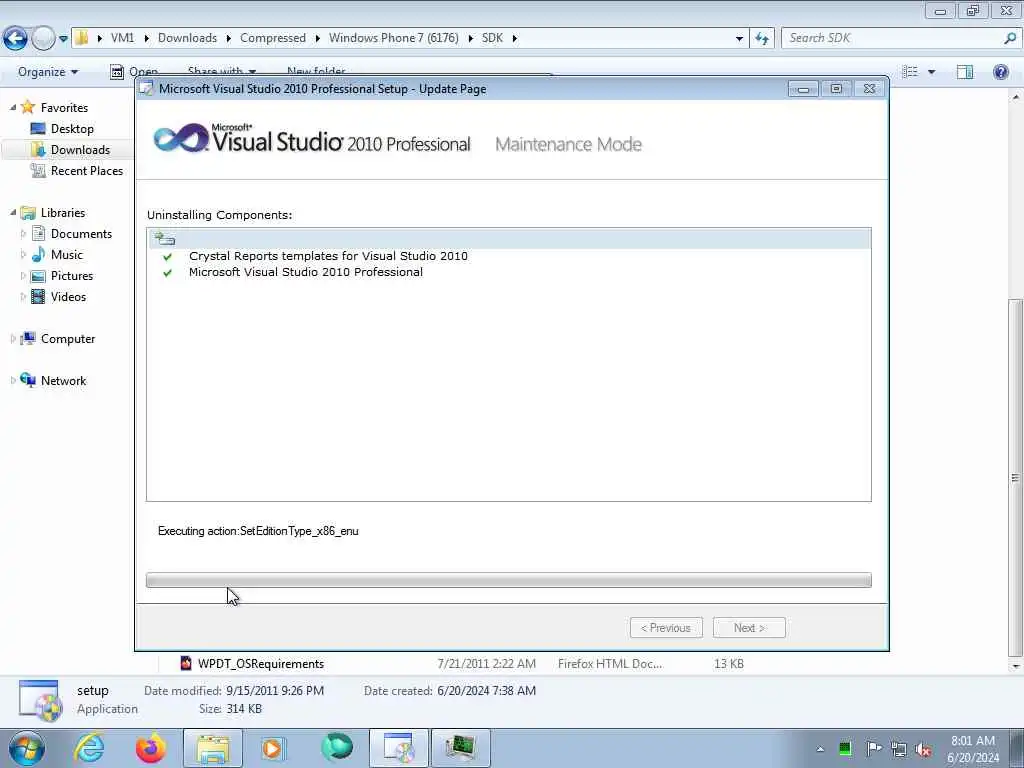Click the Next button in setup
The width and height of the screenshot is (1024, 768).
pyautogui.click(x=749, y=628)
